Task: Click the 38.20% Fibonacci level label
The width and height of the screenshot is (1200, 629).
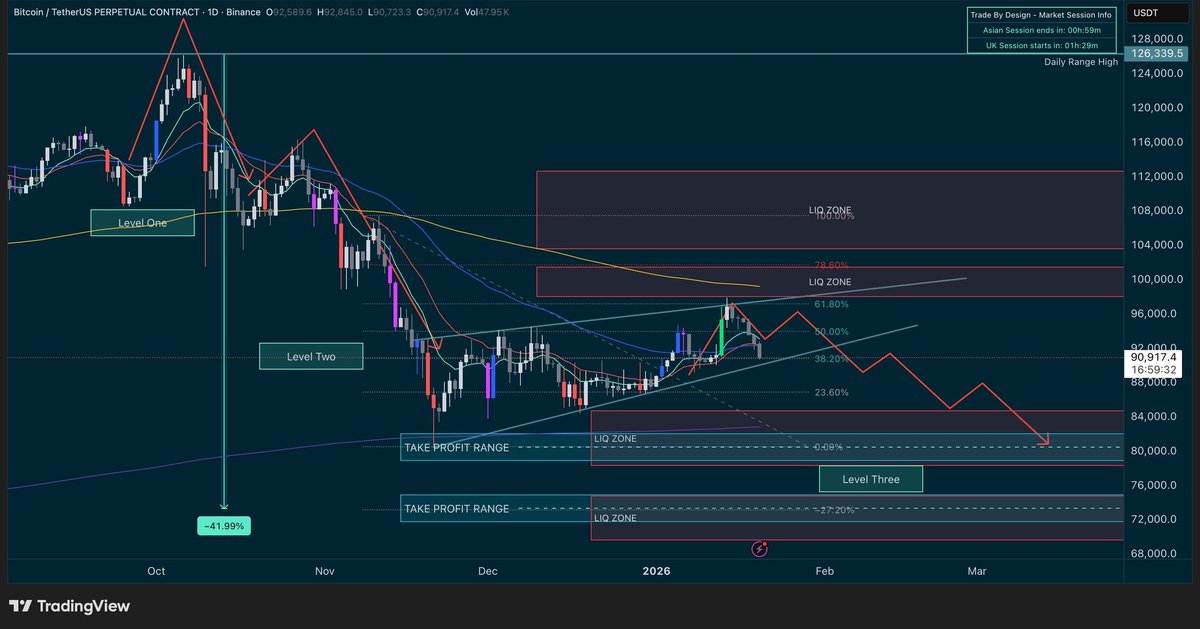Action: [831, 358]
